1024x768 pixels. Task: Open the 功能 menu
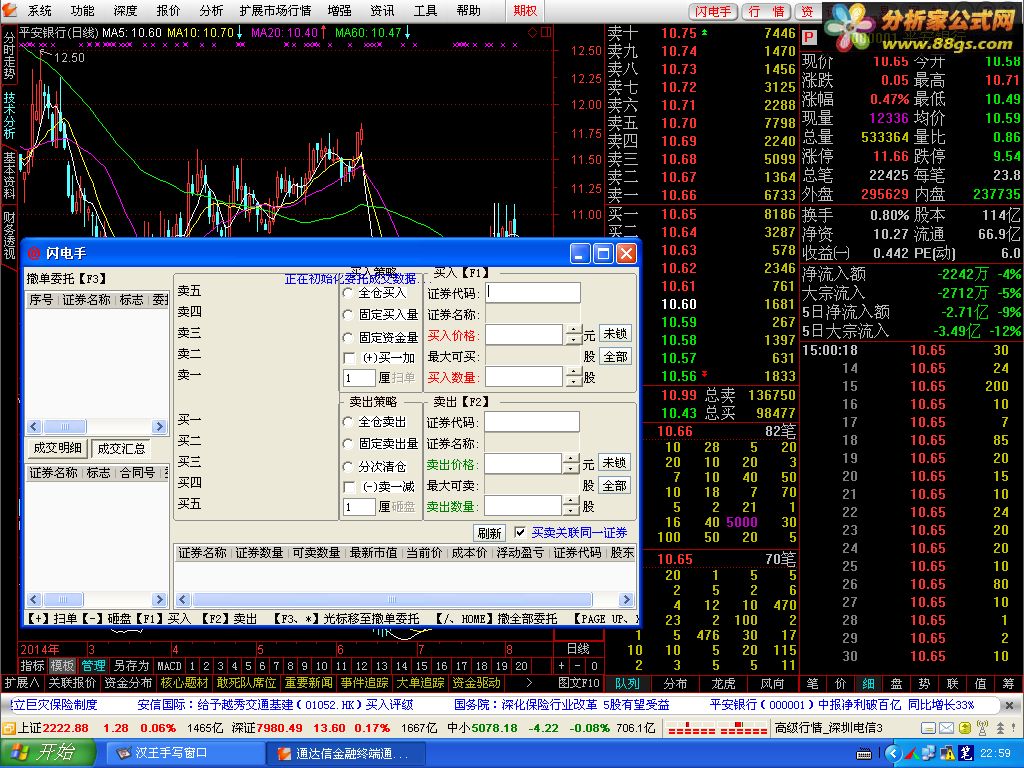click(x=82, y=11)
